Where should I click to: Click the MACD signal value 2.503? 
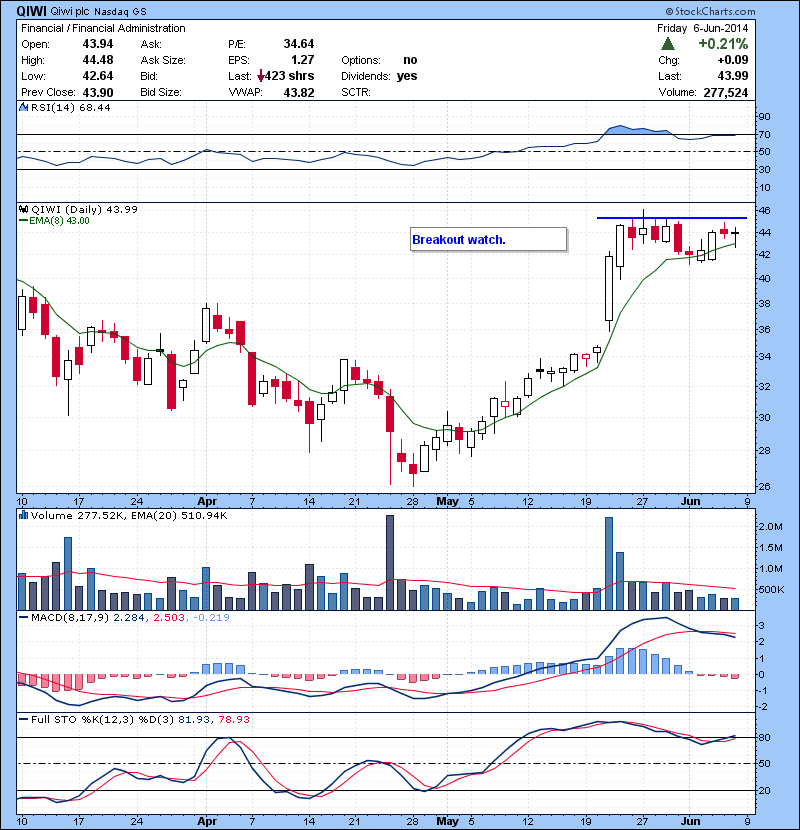[x=169, y=617]
